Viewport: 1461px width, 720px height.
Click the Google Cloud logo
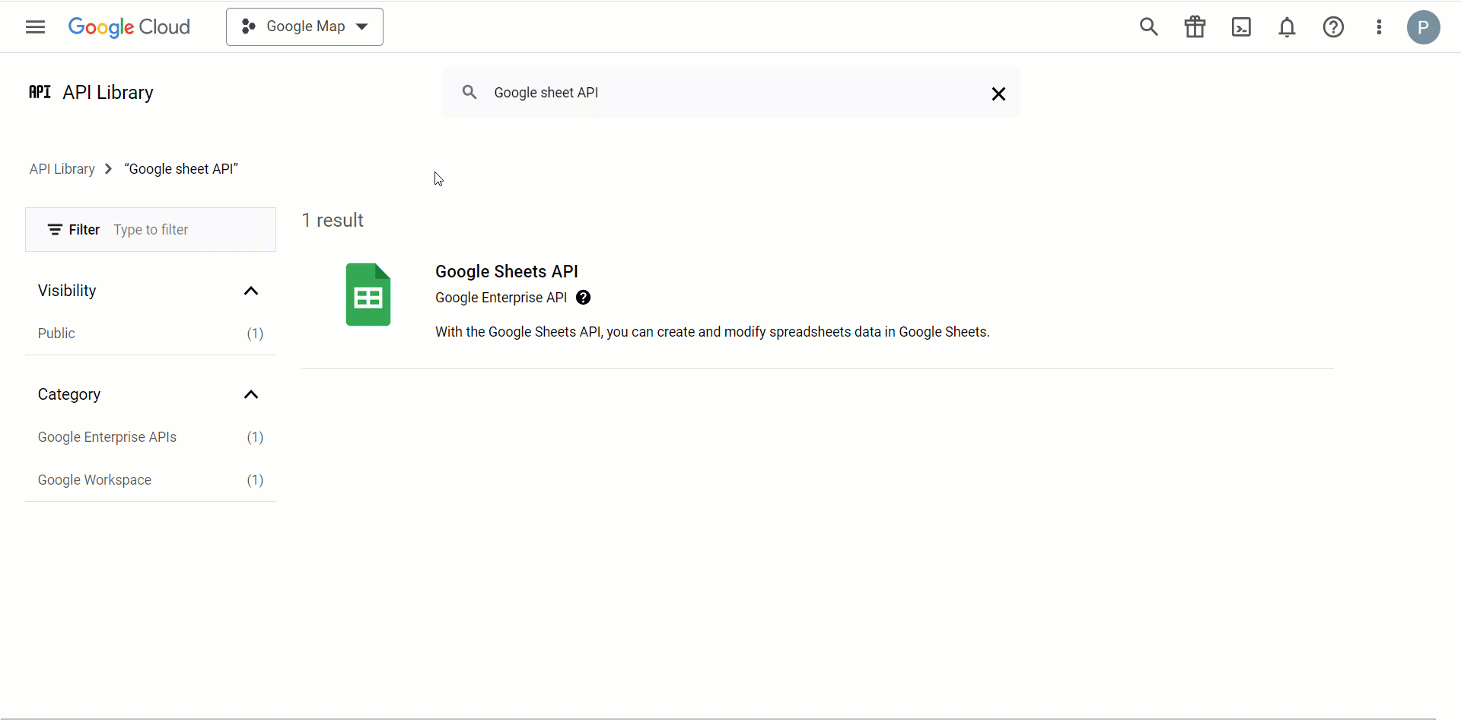tap(129, 27)
